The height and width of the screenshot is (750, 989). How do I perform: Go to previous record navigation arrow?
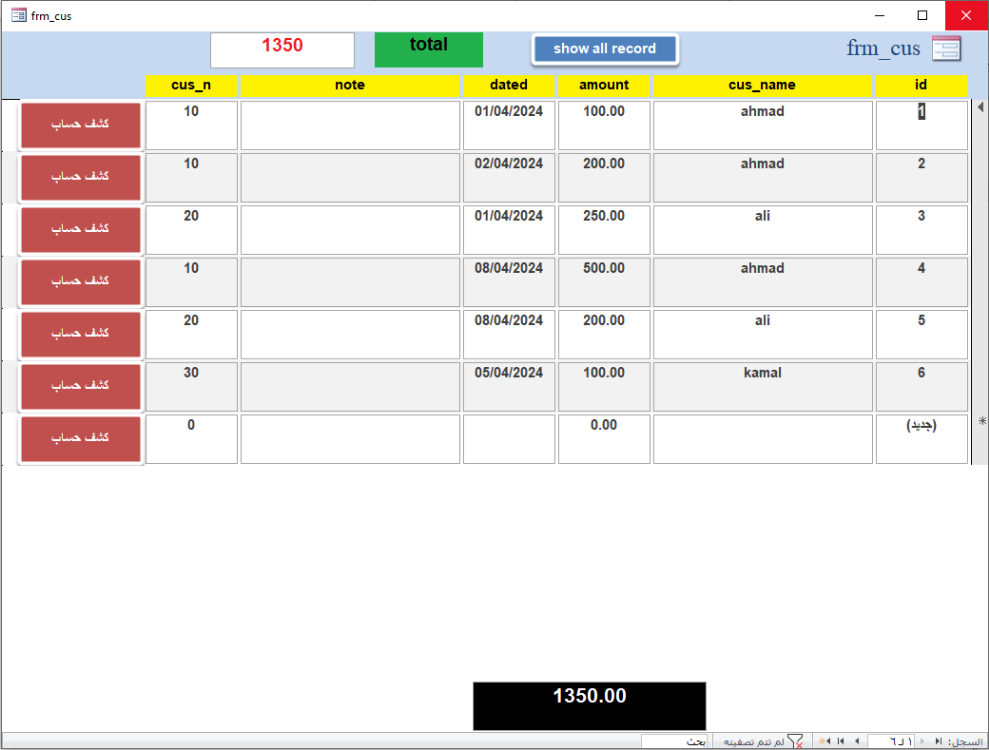pyautogui.click(x=922, y=741)
